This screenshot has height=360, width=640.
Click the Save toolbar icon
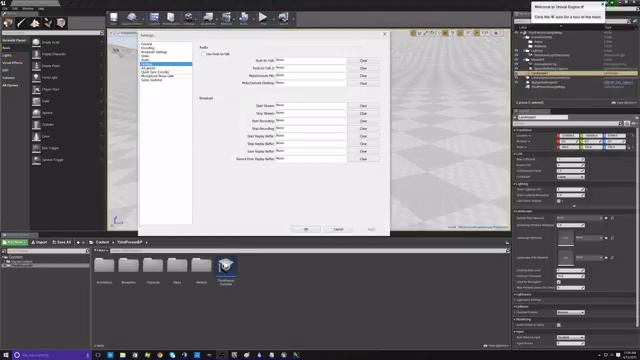113,18
